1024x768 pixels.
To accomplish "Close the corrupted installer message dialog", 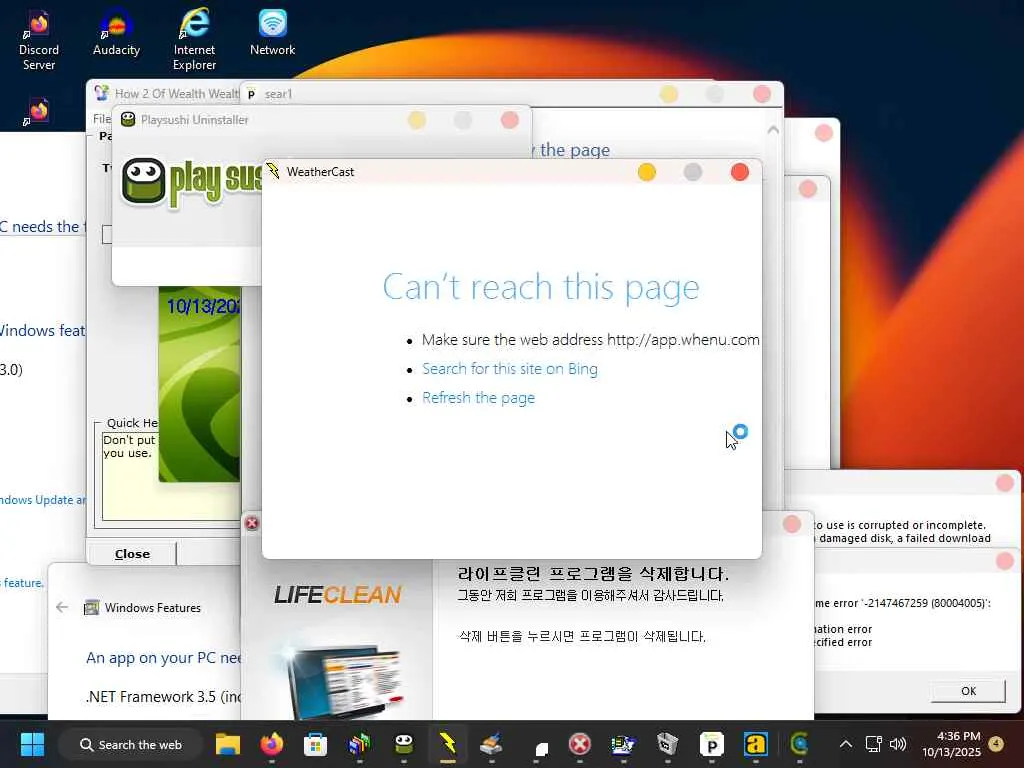I will 1004,483.
